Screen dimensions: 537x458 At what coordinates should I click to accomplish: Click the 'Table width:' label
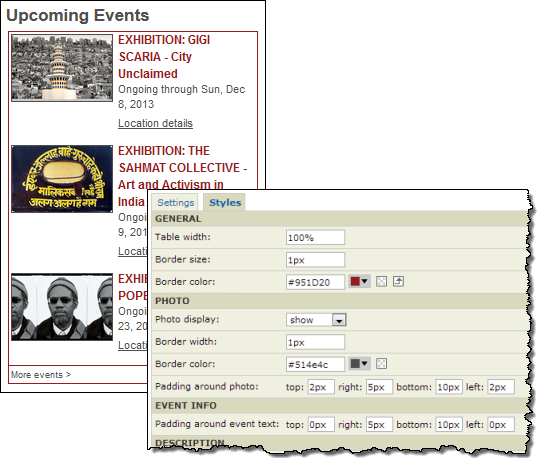coord(183,237)
